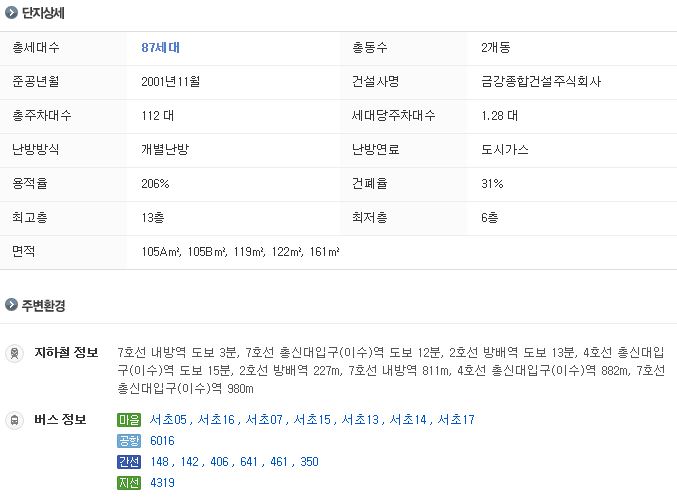Select trunk bus 148 link
The height and width of the screenshot is (504, 677).
[x=159, y=462]
